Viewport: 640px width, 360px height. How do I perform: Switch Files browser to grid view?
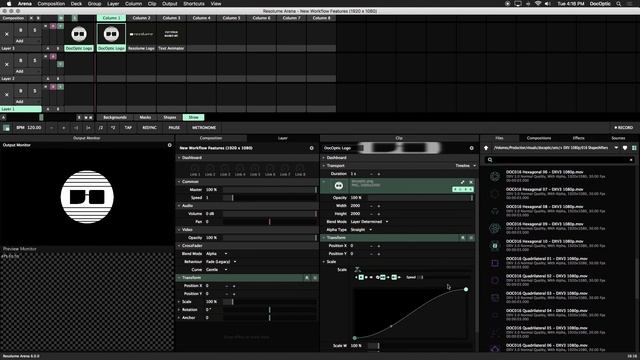click(x=634, y=148)
